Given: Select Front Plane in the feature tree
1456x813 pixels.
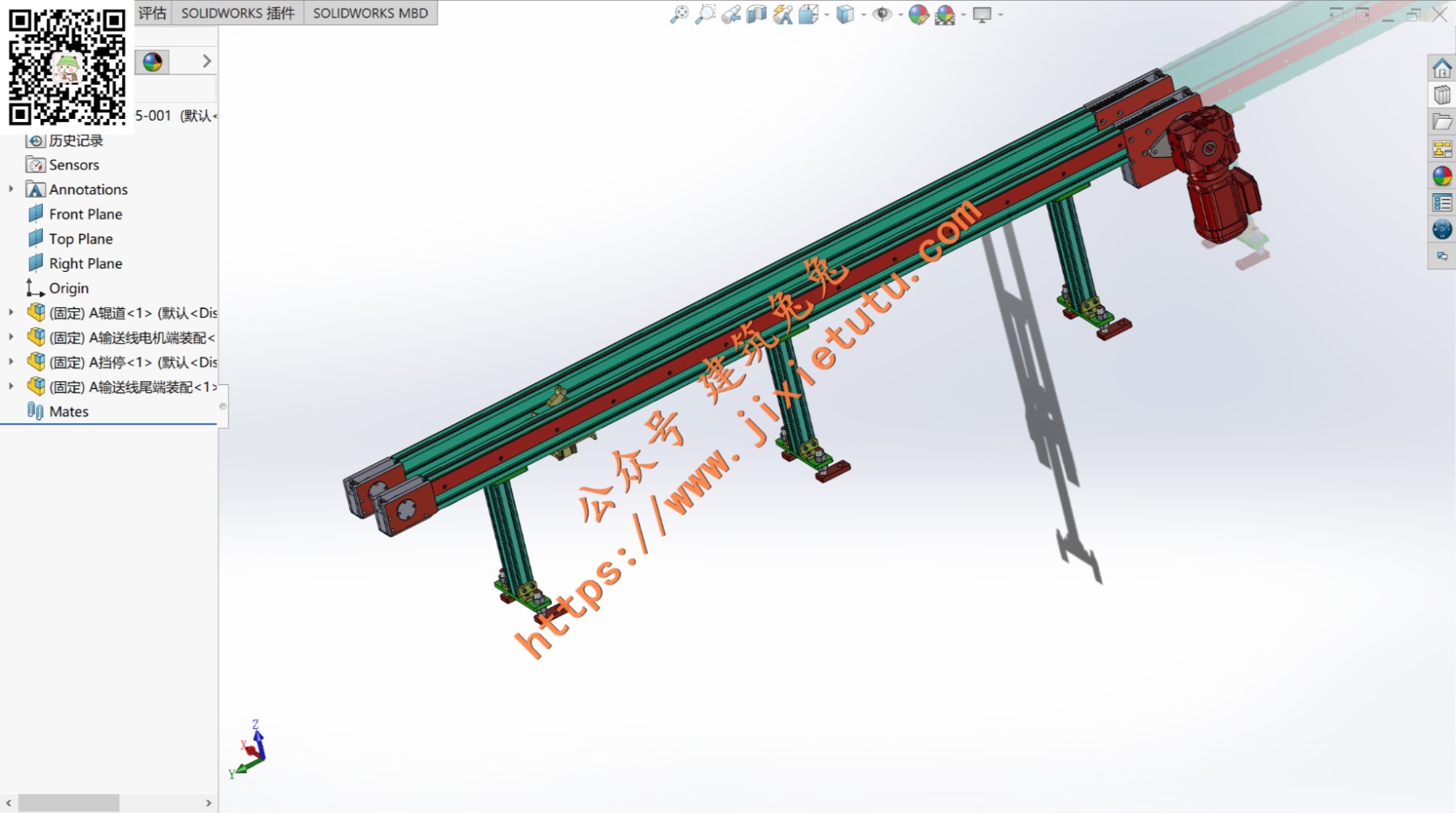Looking at the screenshot, I should (x=85, y=214).
